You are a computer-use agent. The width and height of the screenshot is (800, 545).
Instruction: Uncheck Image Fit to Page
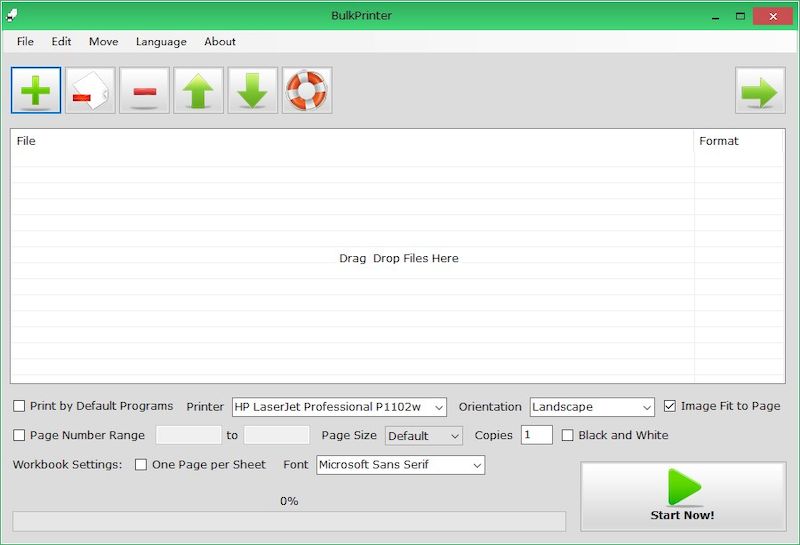[x=670, y=406]
